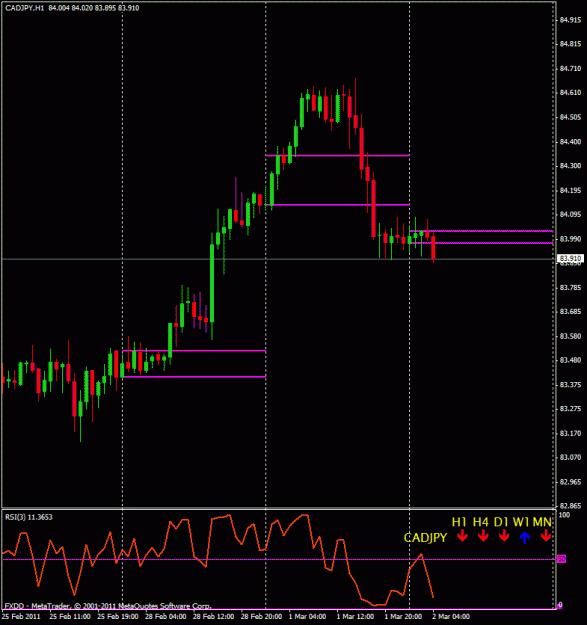
Task: Click the 83.070 price scale label
Action: pos(570,457)
